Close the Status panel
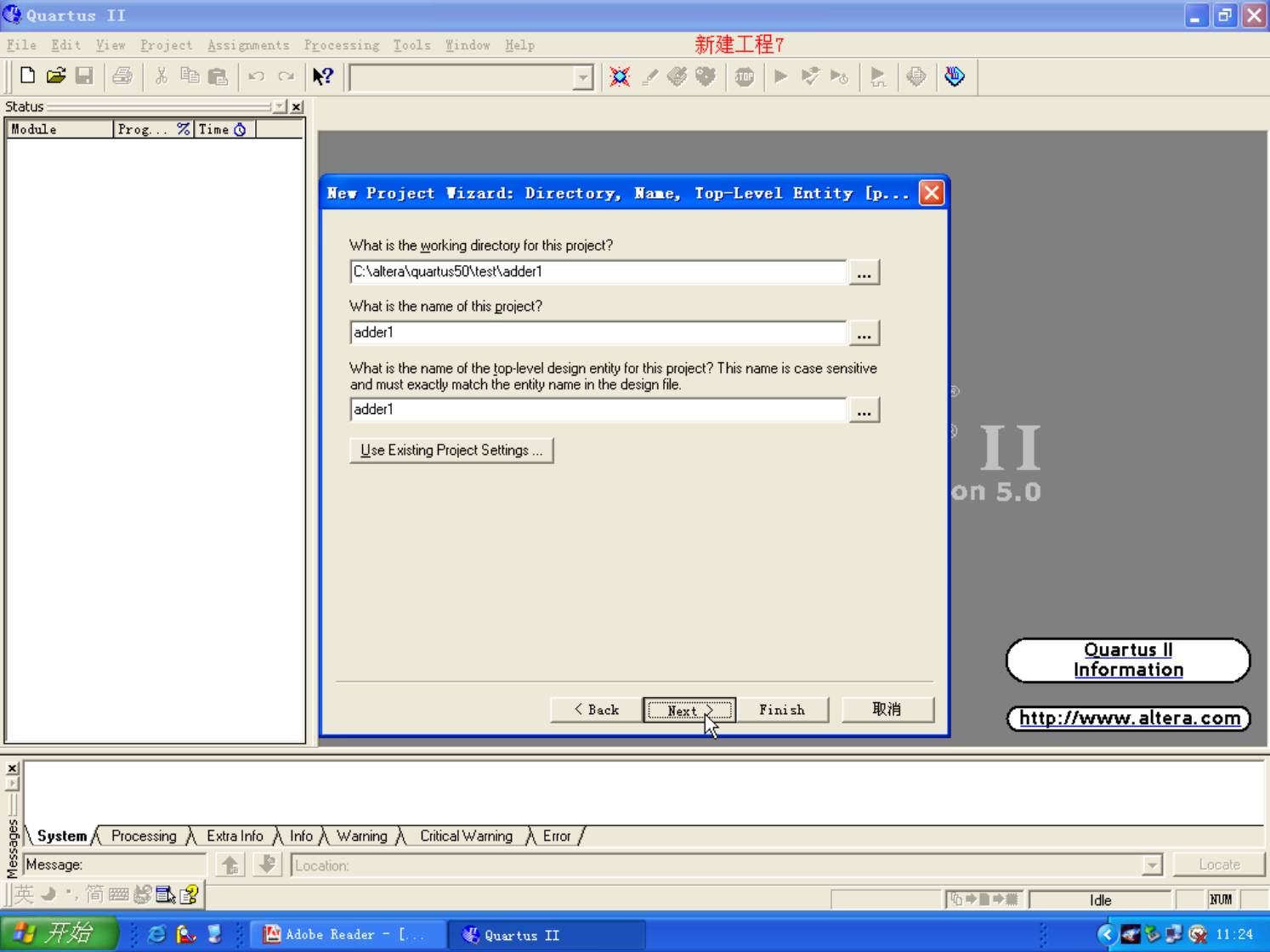The height and width of the screenshot is (952, 1270). coord(297,107)
